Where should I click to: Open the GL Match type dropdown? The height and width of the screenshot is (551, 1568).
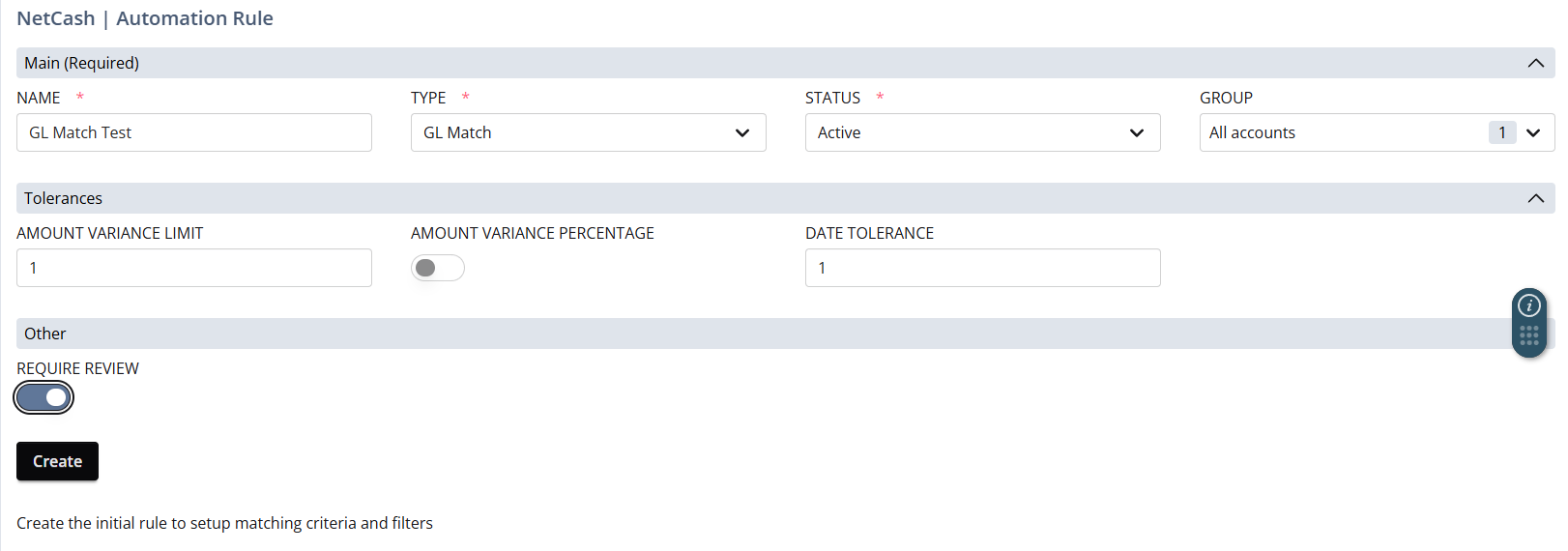click(x=589, y=132)
